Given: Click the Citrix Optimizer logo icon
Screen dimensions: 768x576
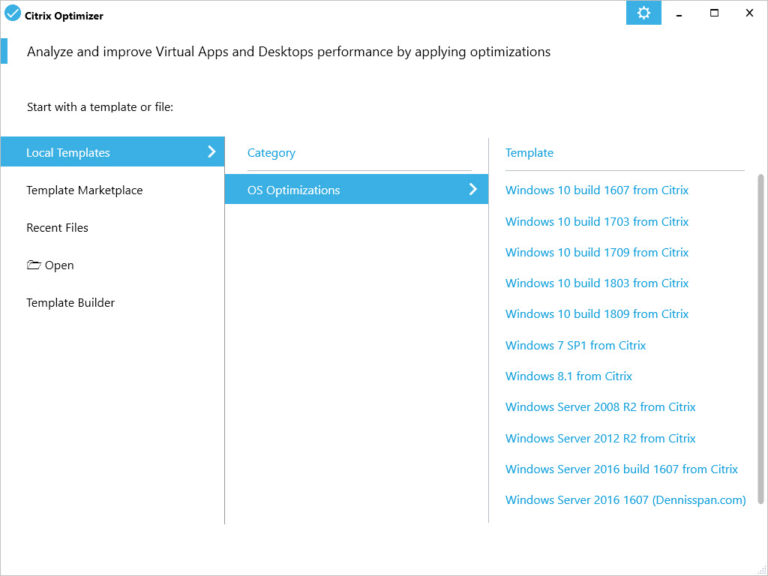Looking at the screenshot, I should [x=13, y=15].
